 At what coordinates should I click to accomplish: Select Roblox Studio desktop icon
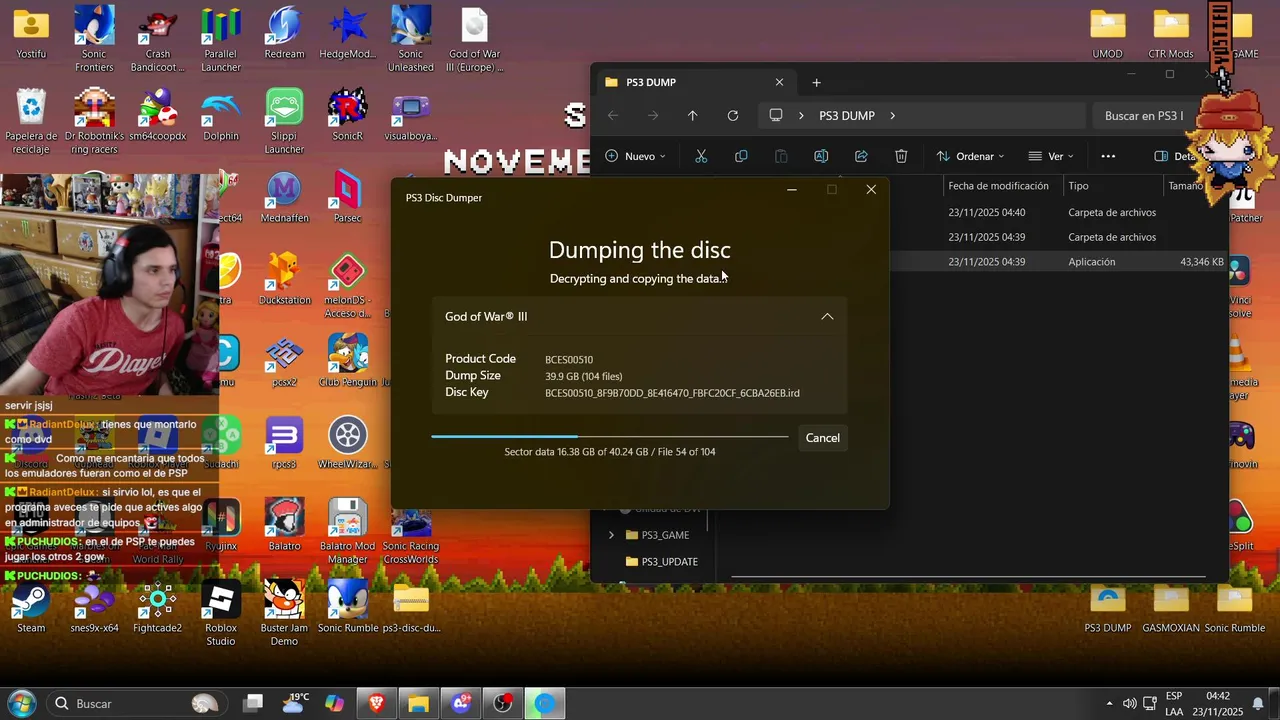[x=221, y=614]
